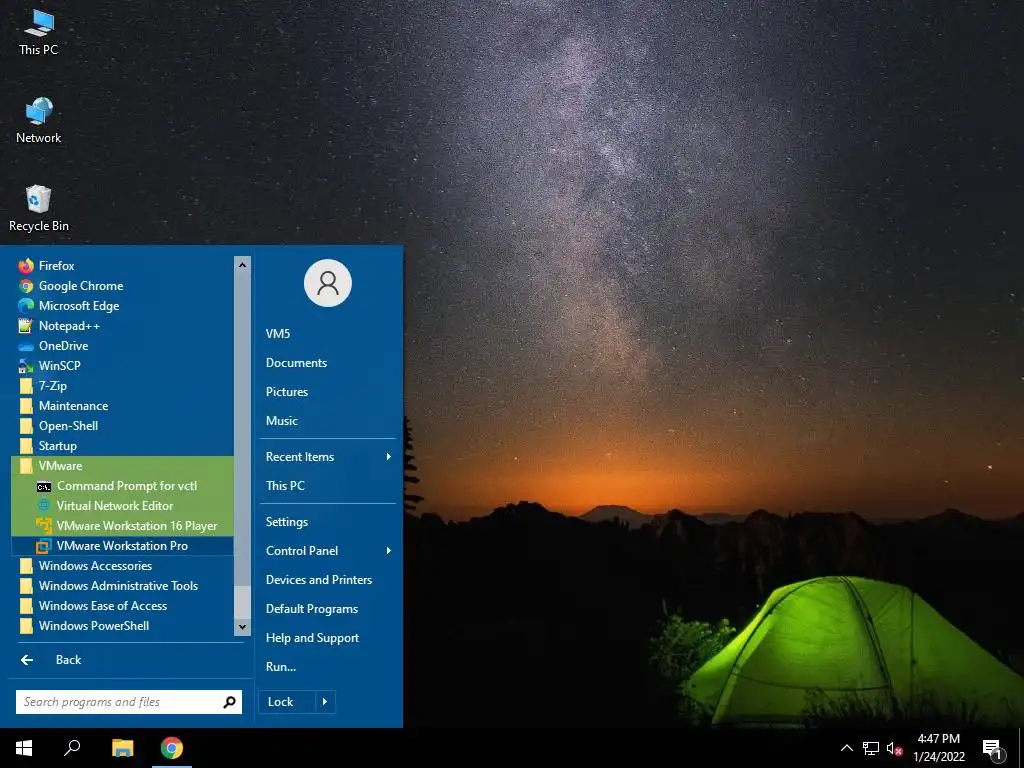The height and width of the screenshot is (768, 1024).
Task: Launch VMware Workstation 16 Player
Action: point(122,526)
